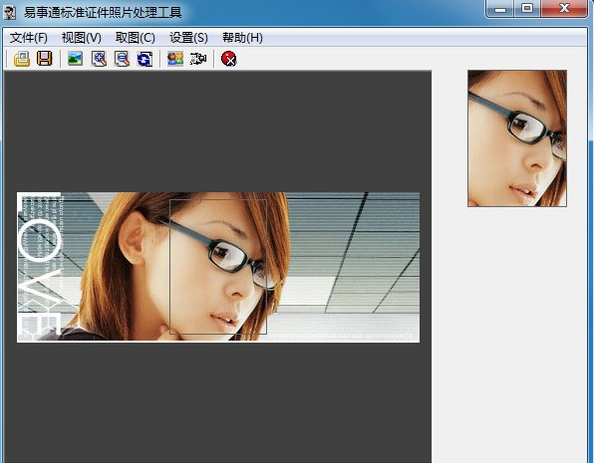The width and height of the screenshot is (594, 463).
Task: Click the blue rotate arrows icon
Action: click(145, 59)
